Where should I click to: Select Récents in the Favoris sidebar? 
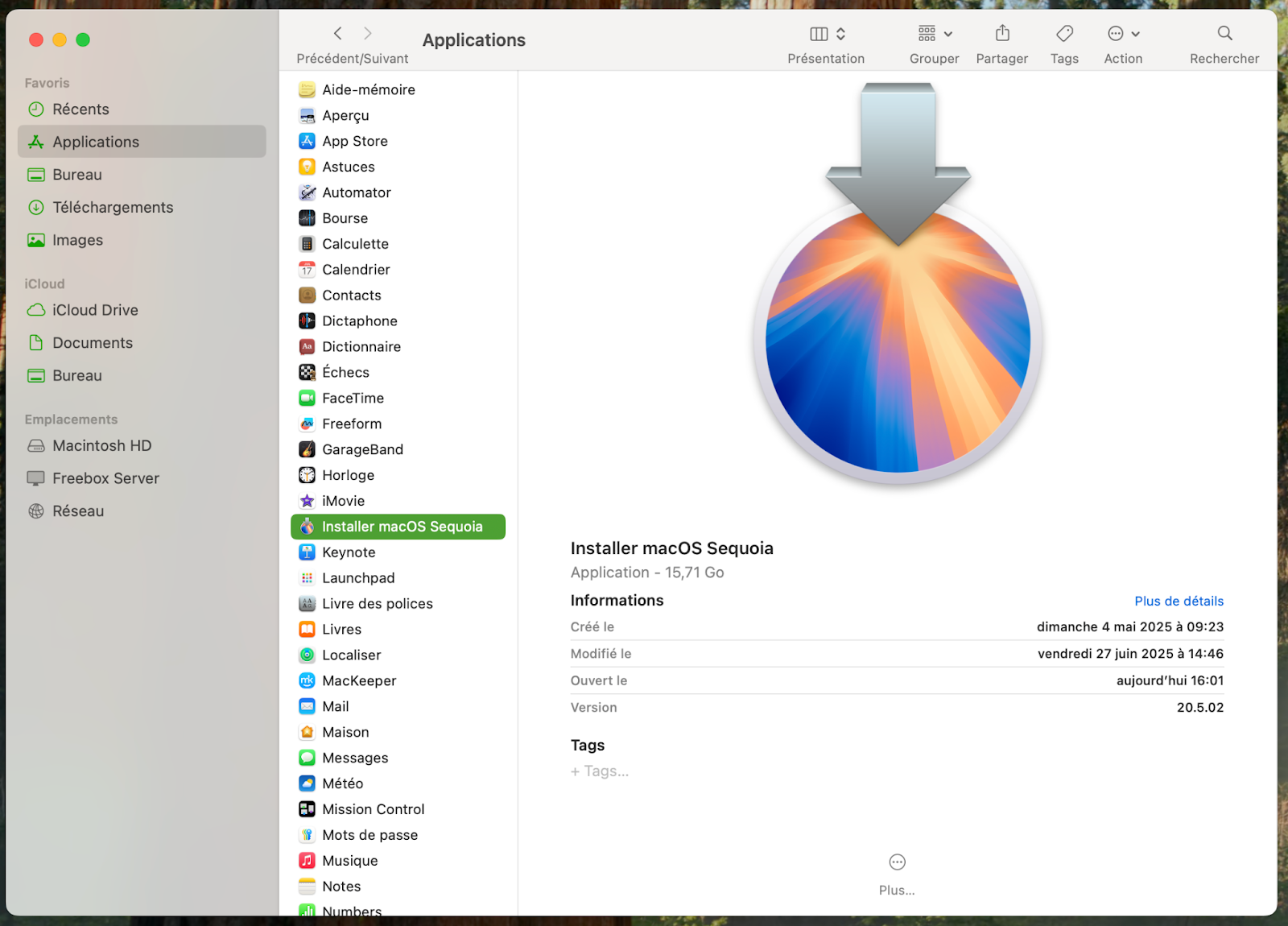pyautogui.click(x=80, y=109)
